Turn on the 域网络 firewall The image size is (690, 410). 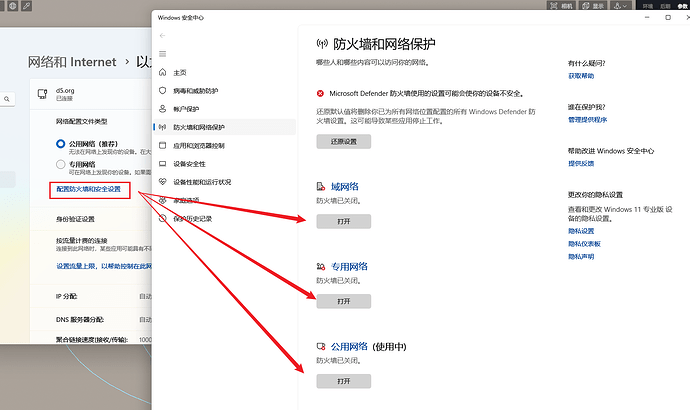coord(343,221)
